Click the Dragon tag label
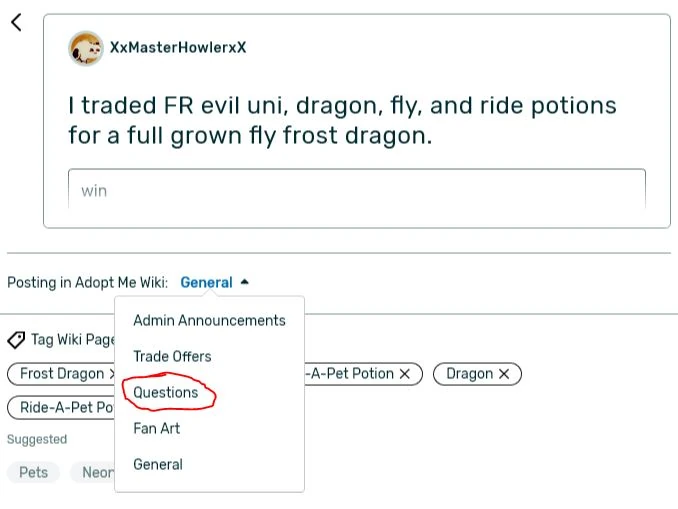 pyautogui.click(x=468, y=374)
